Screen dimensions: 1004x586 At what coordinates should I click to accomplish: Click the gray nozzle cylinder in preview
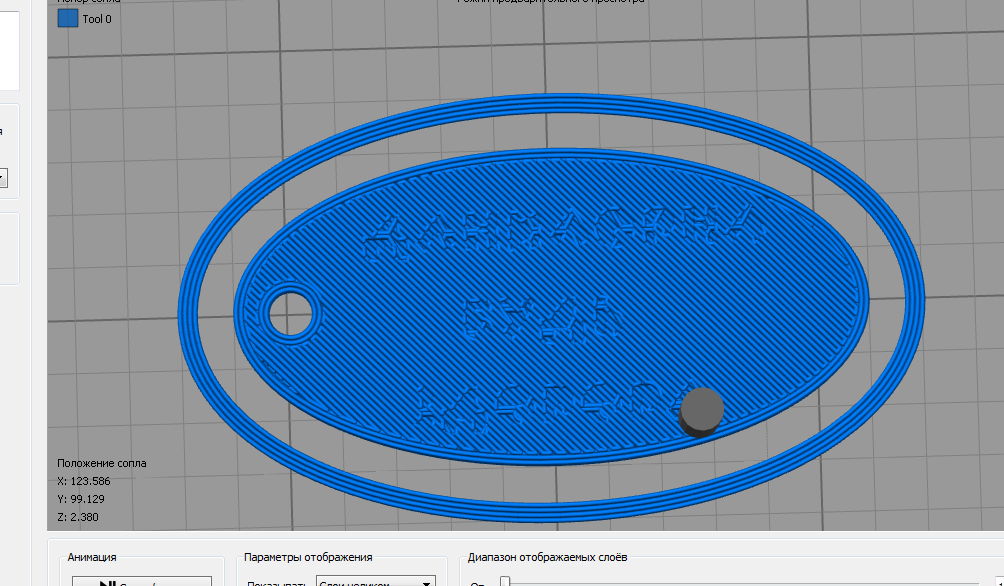pos(701,410)
